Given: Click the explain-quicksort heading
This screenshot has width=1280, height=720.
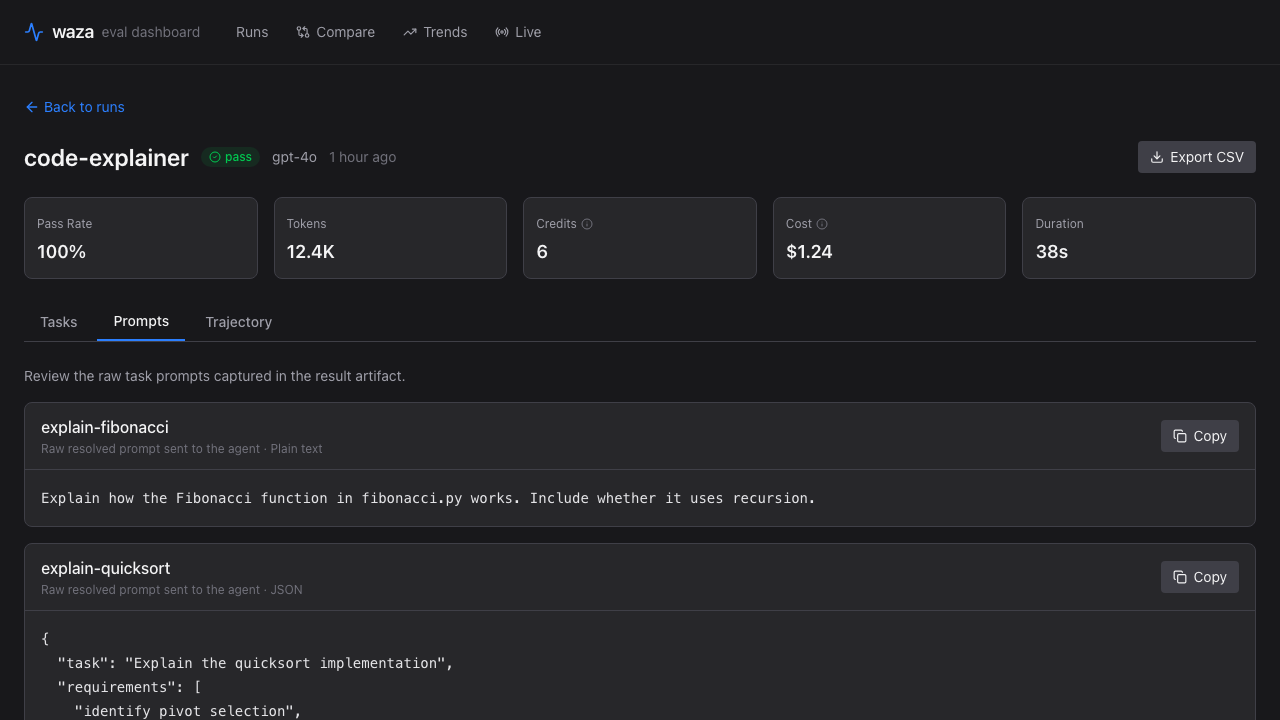Looking at the screenshot, I should [106, 568].
